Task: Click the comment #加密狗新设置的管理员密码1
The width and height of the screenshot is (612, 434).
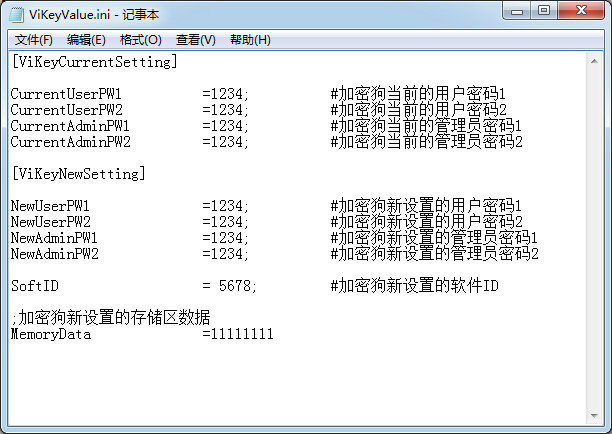Action: click(x=434, y=238)
